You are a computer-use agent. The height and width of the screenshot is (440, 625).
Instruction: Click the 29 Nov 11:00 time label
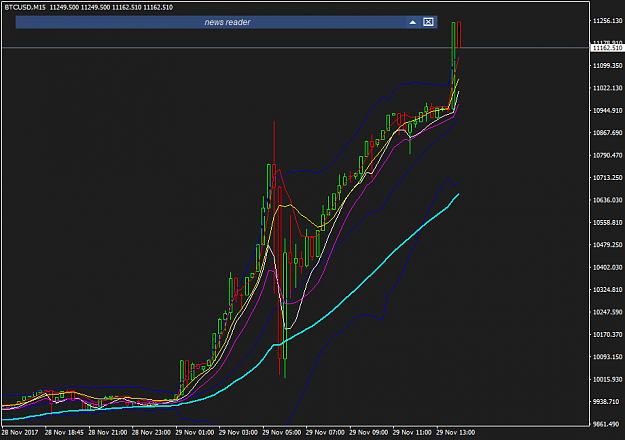point(412,432)
